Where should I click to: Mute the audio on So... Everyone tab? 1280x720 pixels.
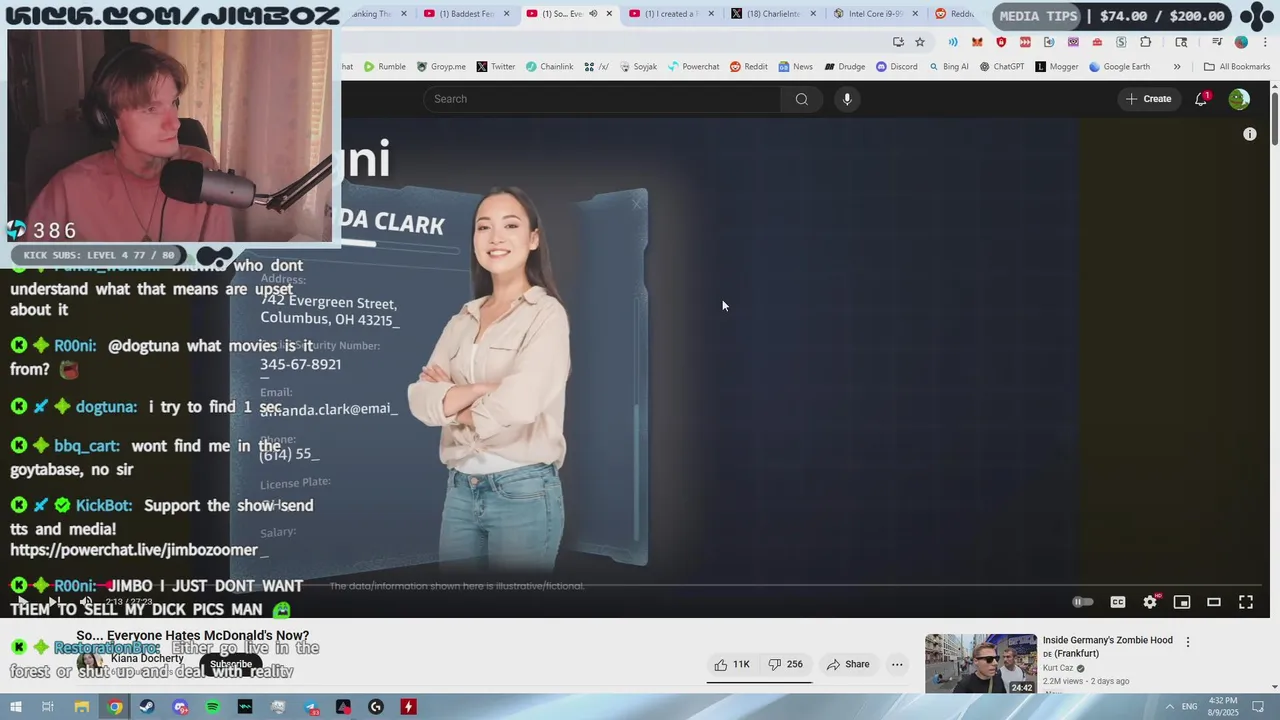coord(593,14)
